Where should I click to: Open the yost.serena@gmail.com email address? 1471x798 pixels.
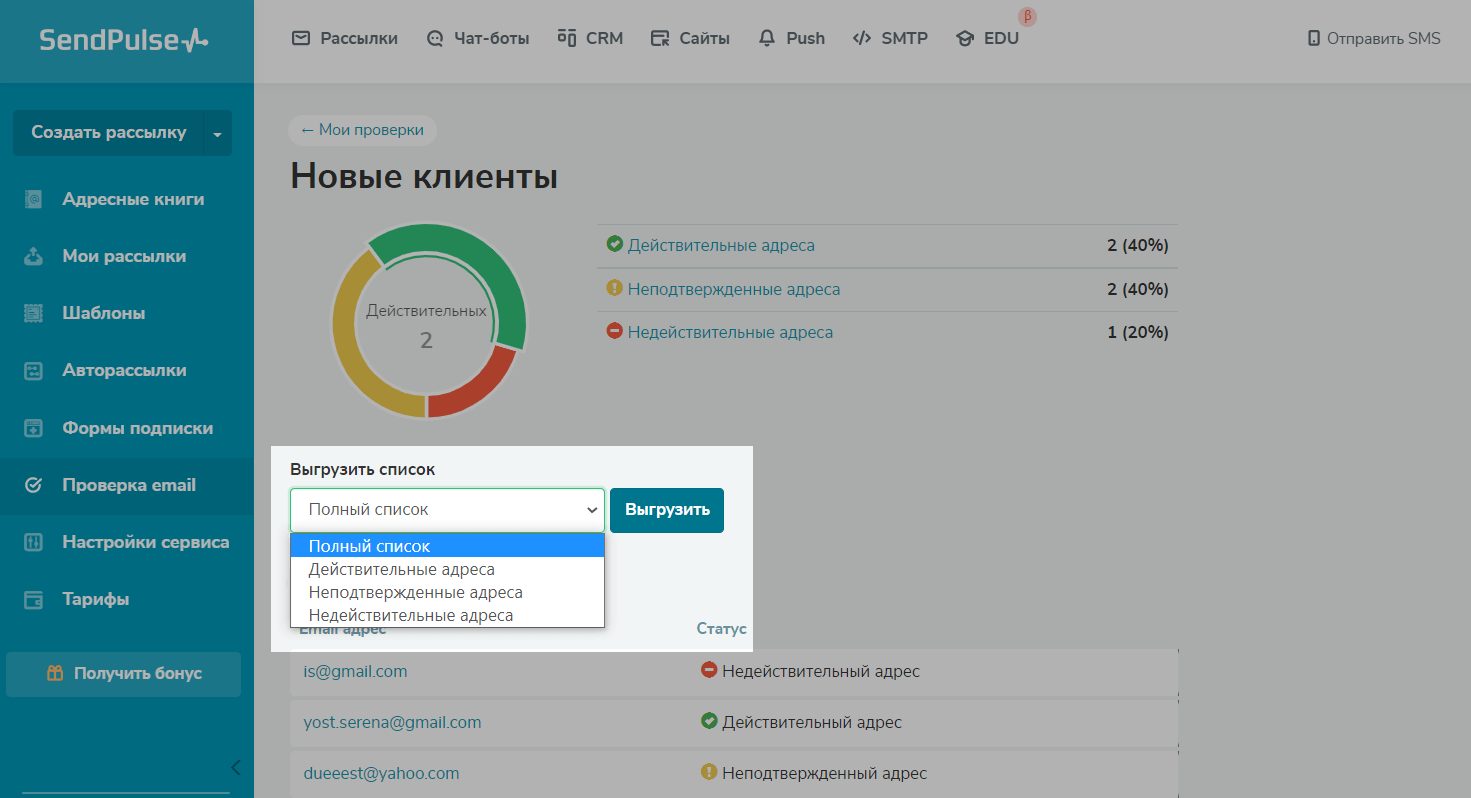click(x=392, y=722)
